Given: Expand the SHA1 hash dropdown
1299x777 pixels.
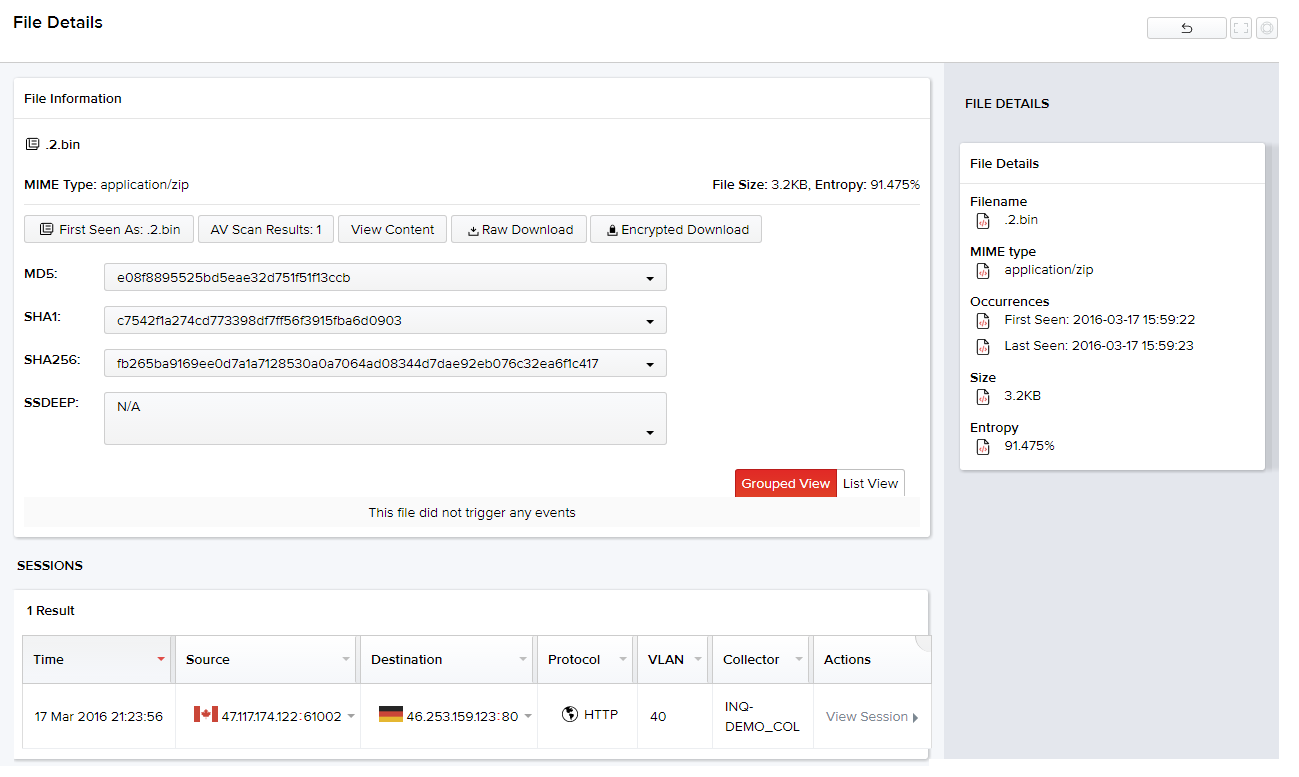Looking at the screenshot, I should coord(649,321).
